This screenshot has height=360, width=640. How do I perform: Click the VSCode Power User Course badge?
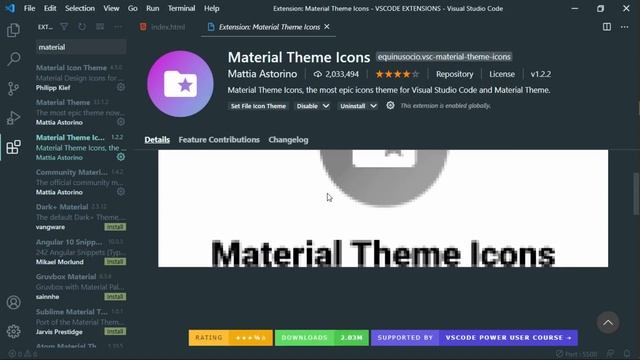point(474,338)
